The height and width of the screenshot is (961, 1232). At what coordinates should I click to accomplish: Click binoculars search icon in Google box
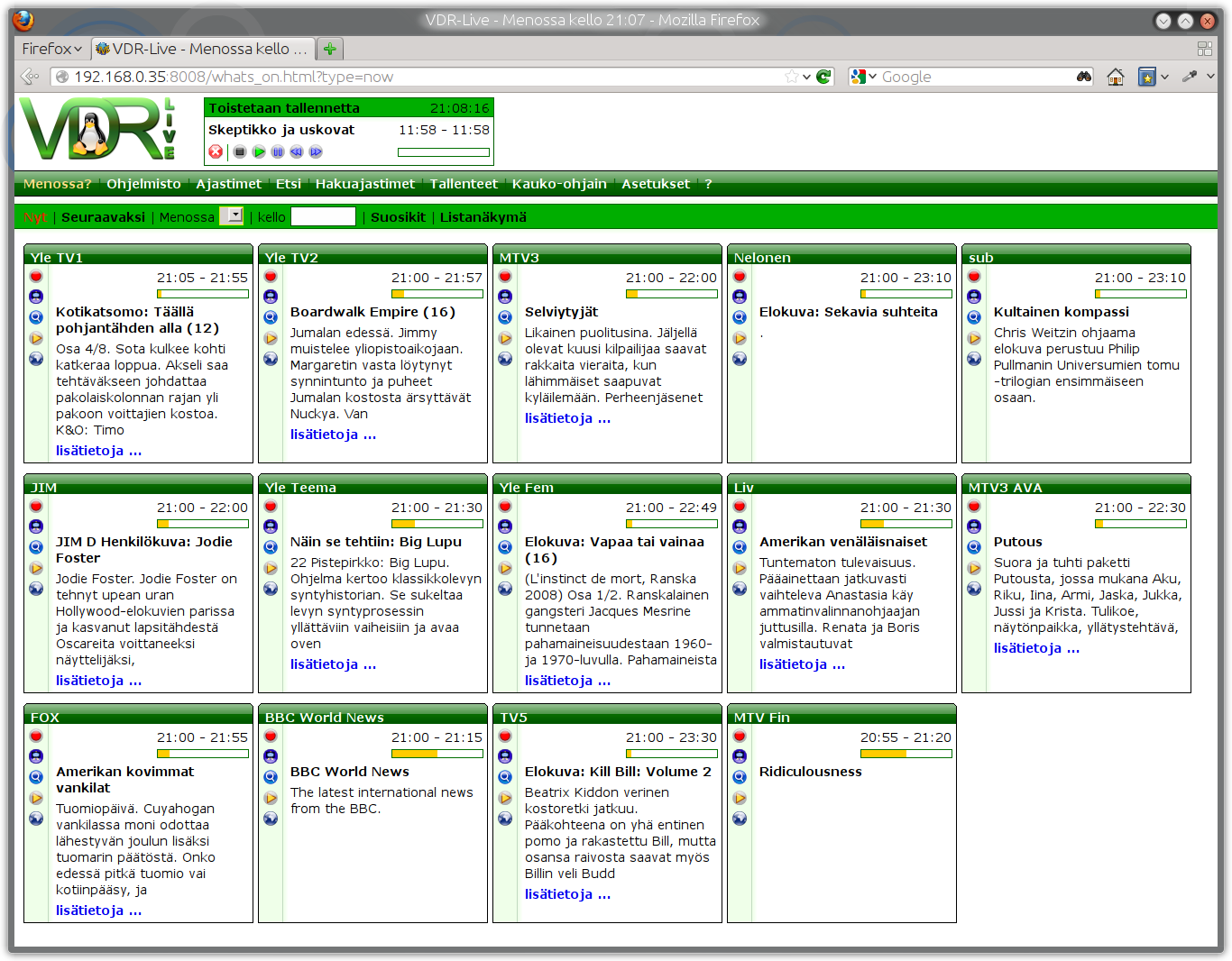tap(1084, 77)
